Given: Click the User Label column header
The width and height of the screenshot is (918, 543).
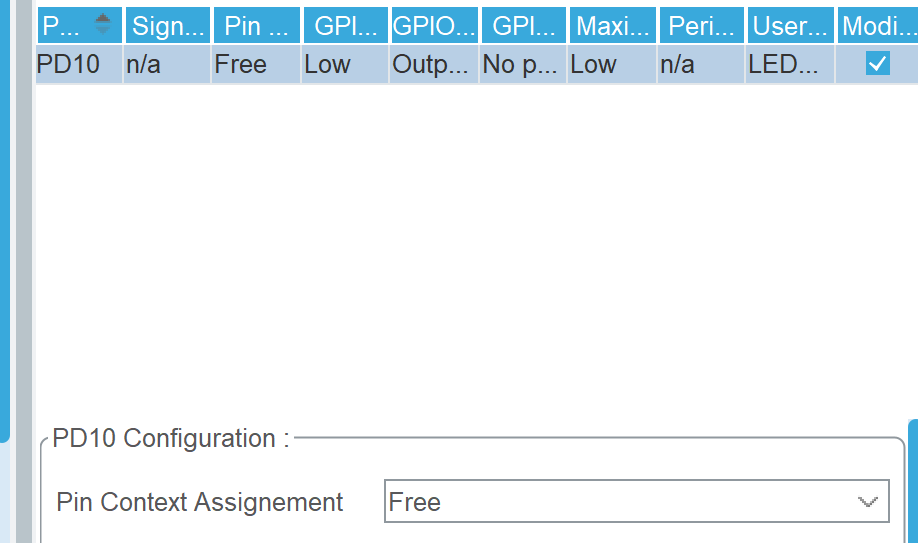Looking at the screenshot, I should point(790,25).
